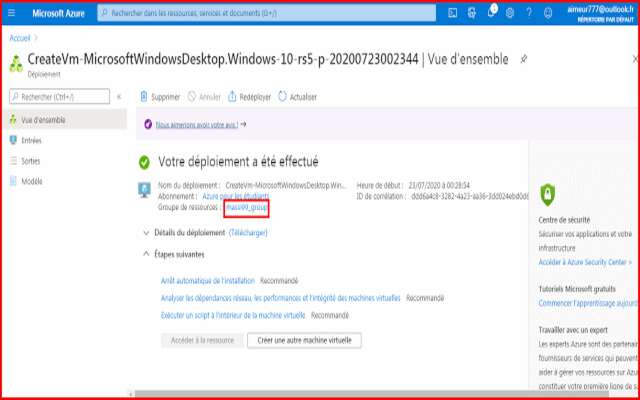Click the green deployment success checkmark
640x400 pixels.
click(x=144, y=162)
